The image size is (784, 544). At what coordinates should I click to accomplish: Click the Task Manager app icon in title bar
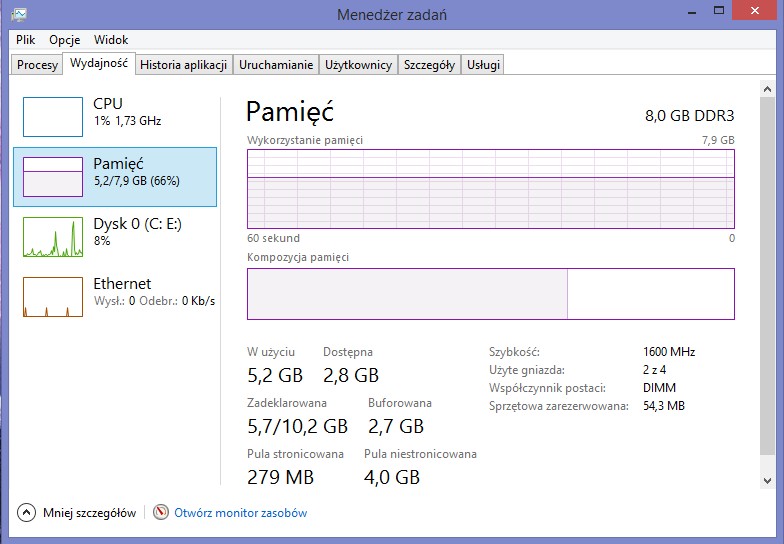(x=19, y=14)
